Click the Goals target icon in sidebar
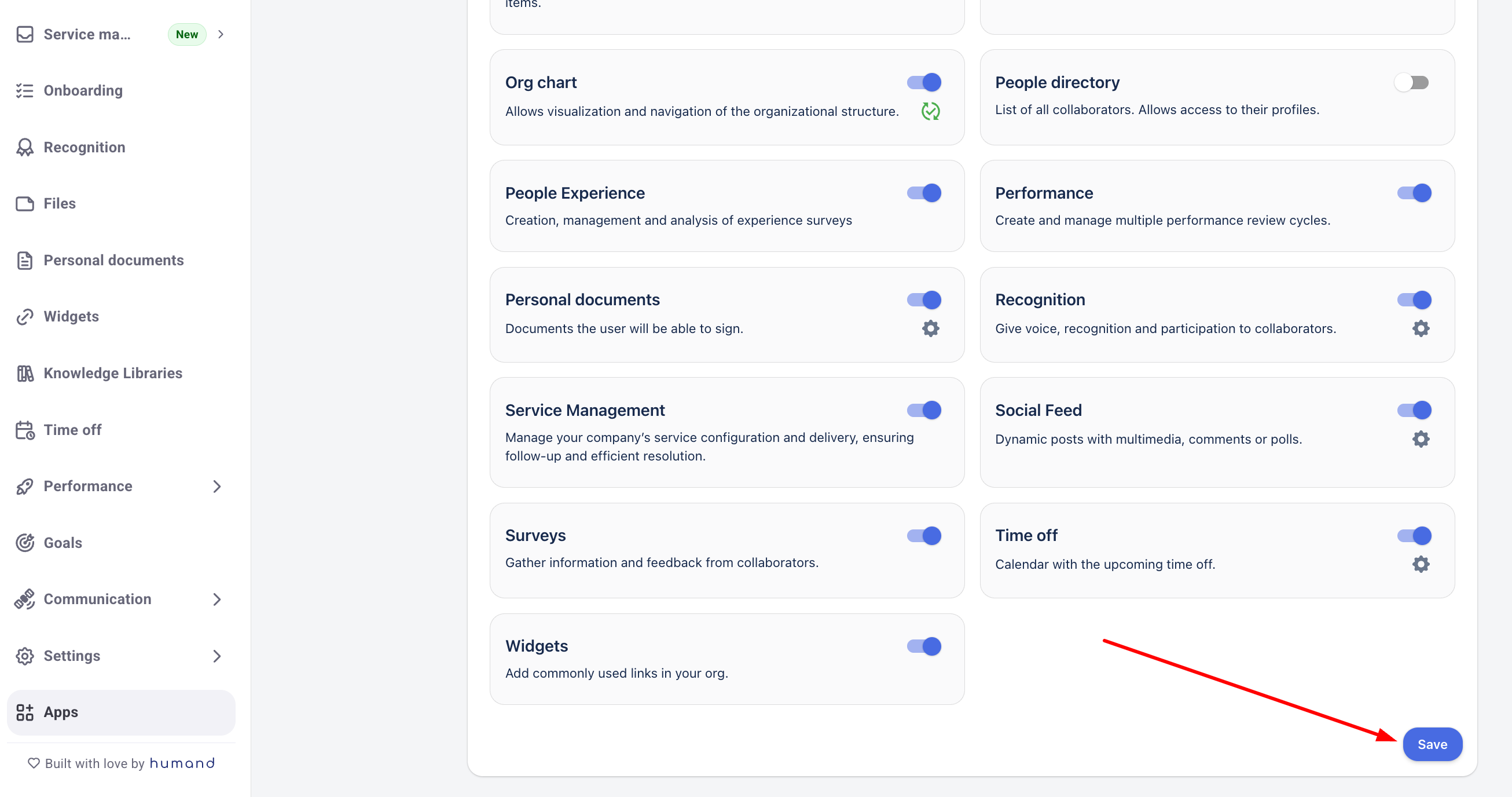Screen dimensions: 1512x797 tap(25, 542)
